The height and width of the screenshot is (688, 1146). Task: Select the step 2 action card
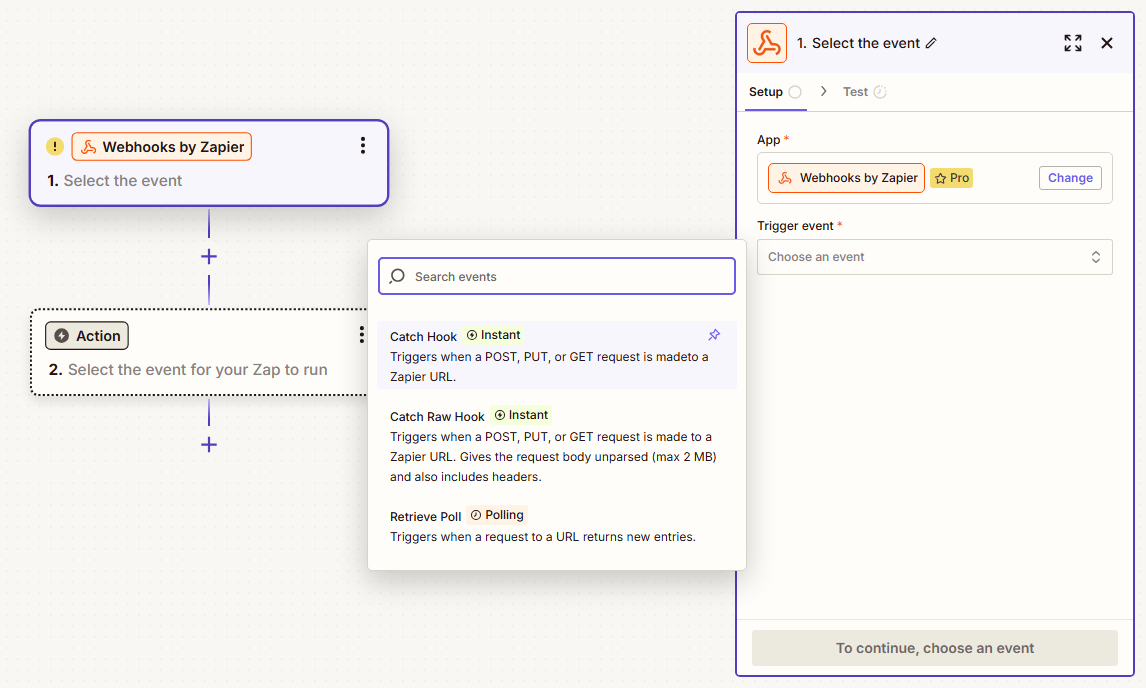coord(200,352)
